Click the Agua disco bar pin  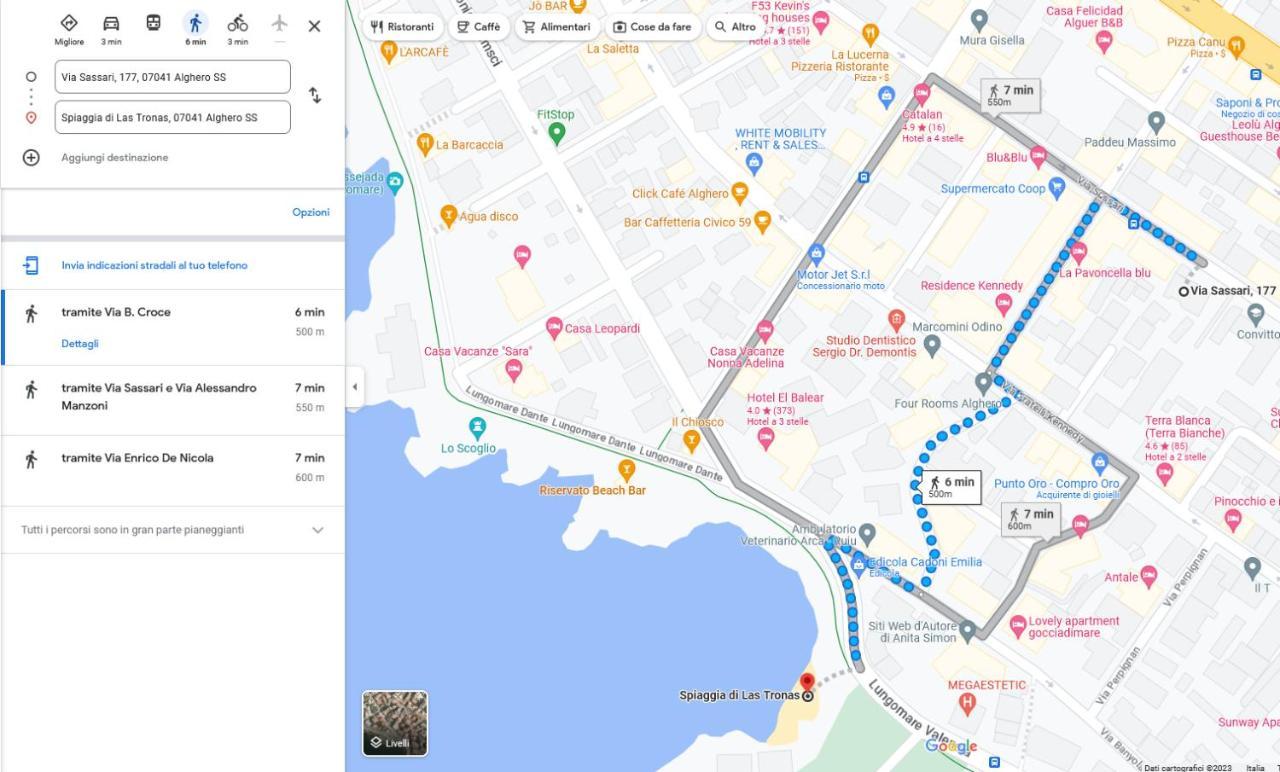tap(449, 215)
